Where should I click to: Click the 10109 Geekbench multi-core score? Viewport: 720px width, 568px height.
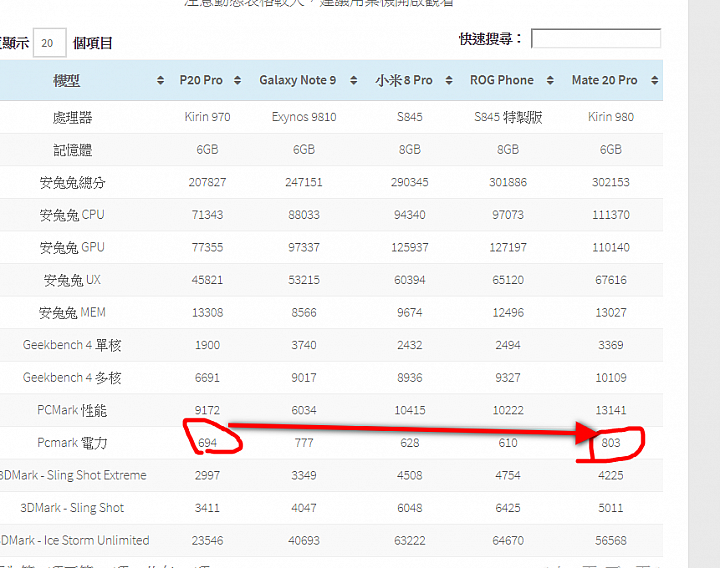pyautogui.click(x=611, y=378)
